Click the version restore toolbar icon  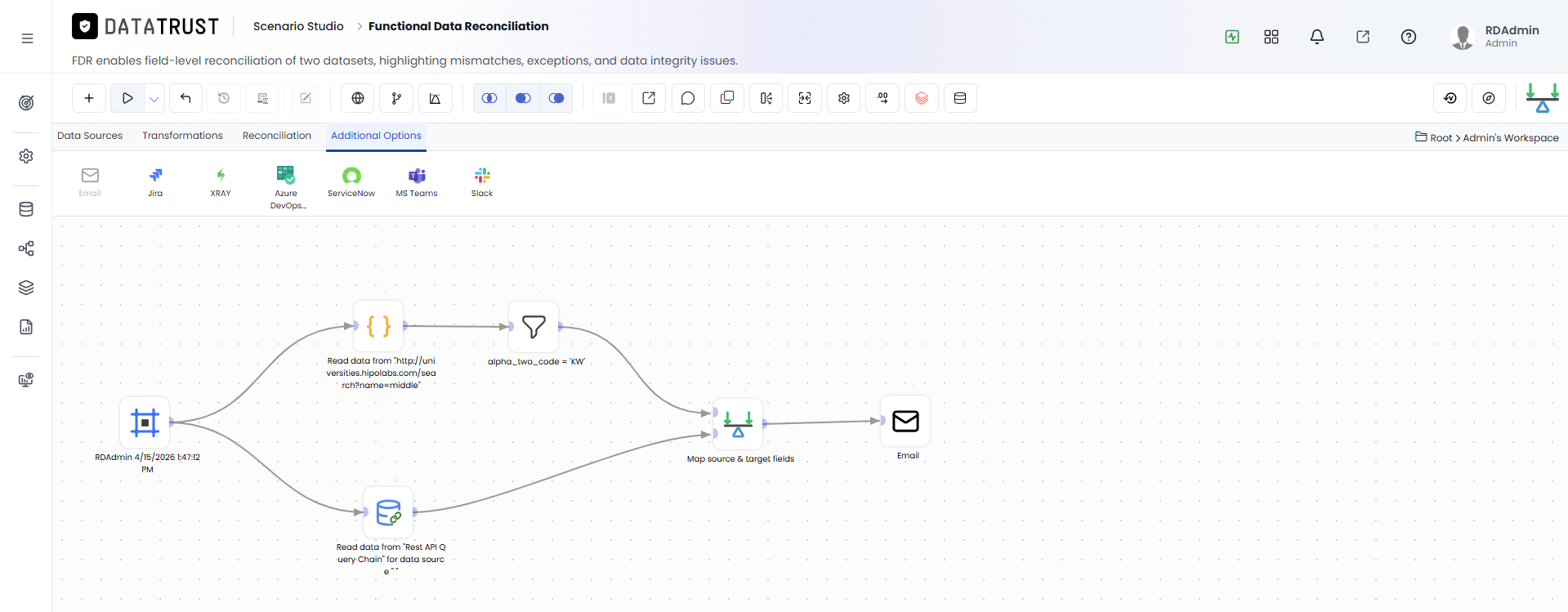tap(1450, 98)
